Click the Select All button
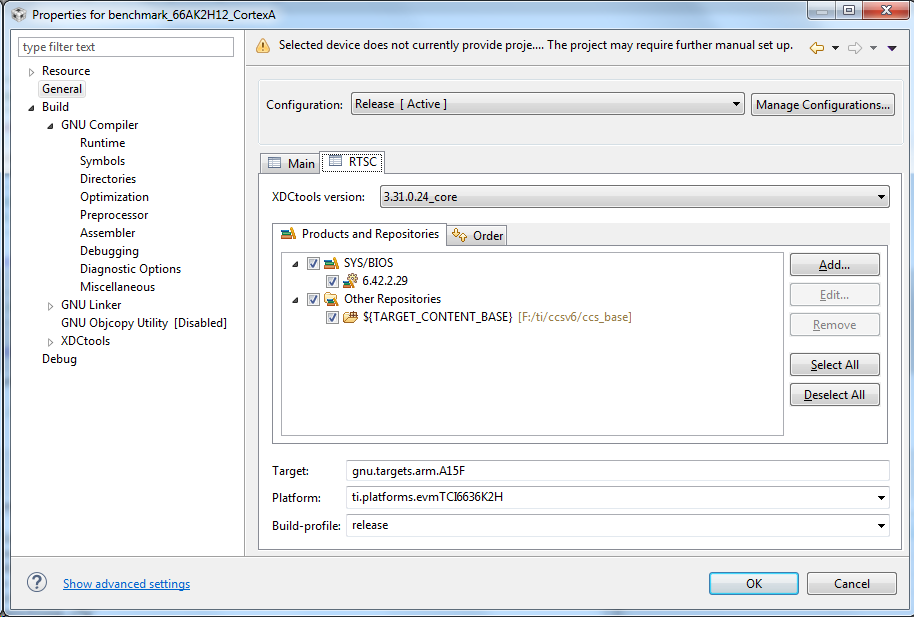 (834, 365)
